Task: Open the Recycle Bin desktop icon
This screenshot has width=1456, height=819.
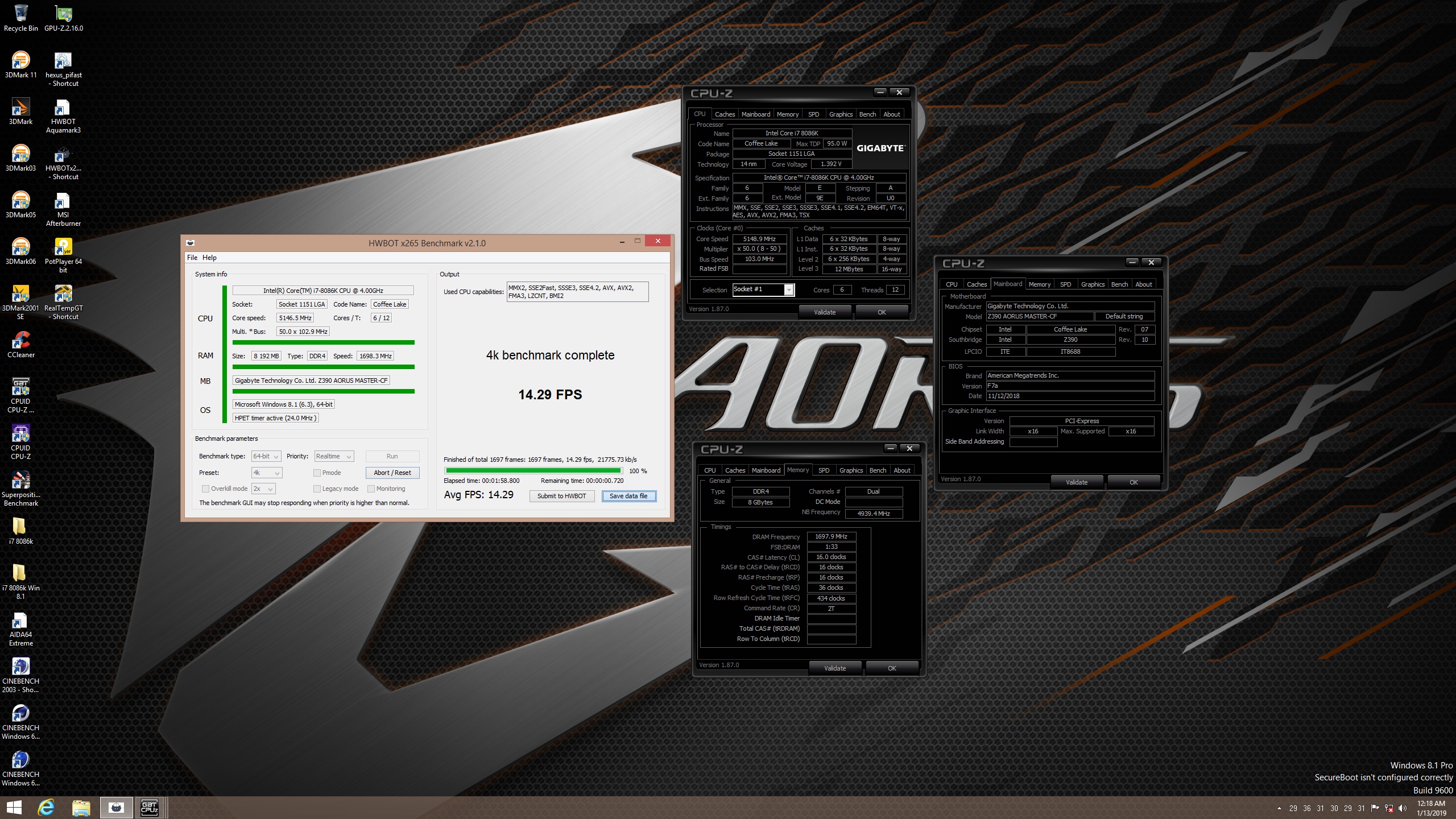Action: click(21, 18)
